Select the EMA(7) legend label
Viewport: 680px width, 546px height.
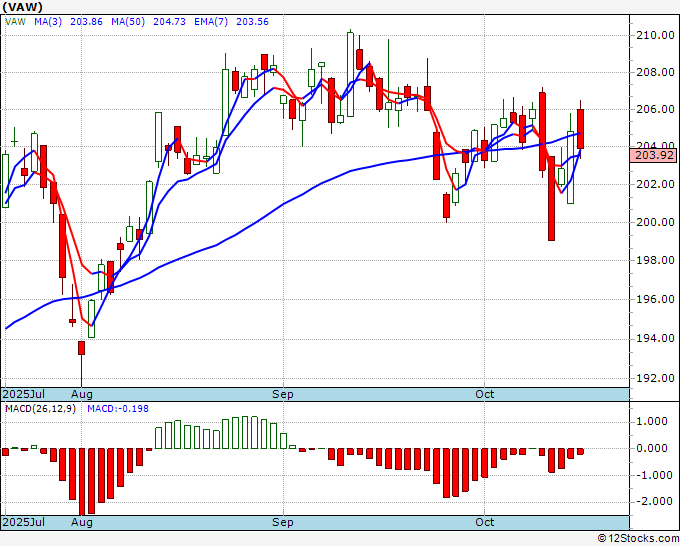211,22
